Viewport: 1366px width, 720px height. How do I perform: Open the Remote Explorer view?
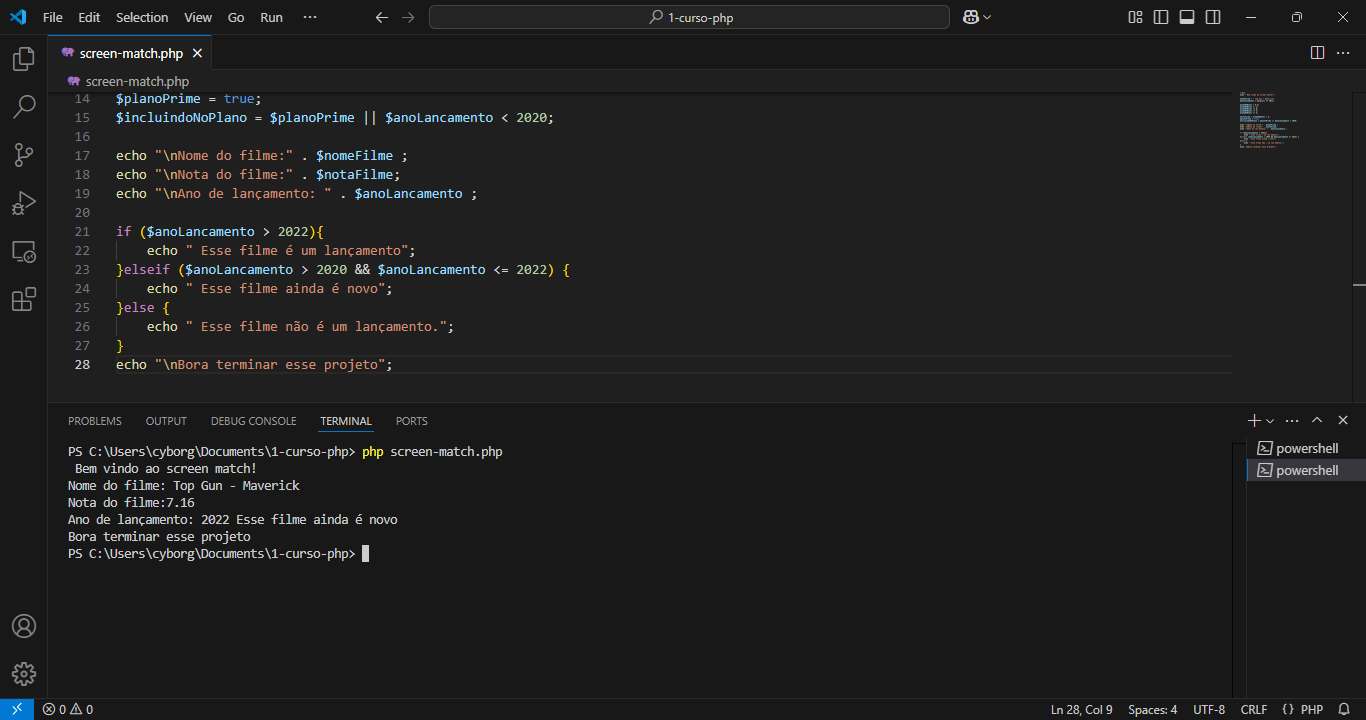coord(24,251)
